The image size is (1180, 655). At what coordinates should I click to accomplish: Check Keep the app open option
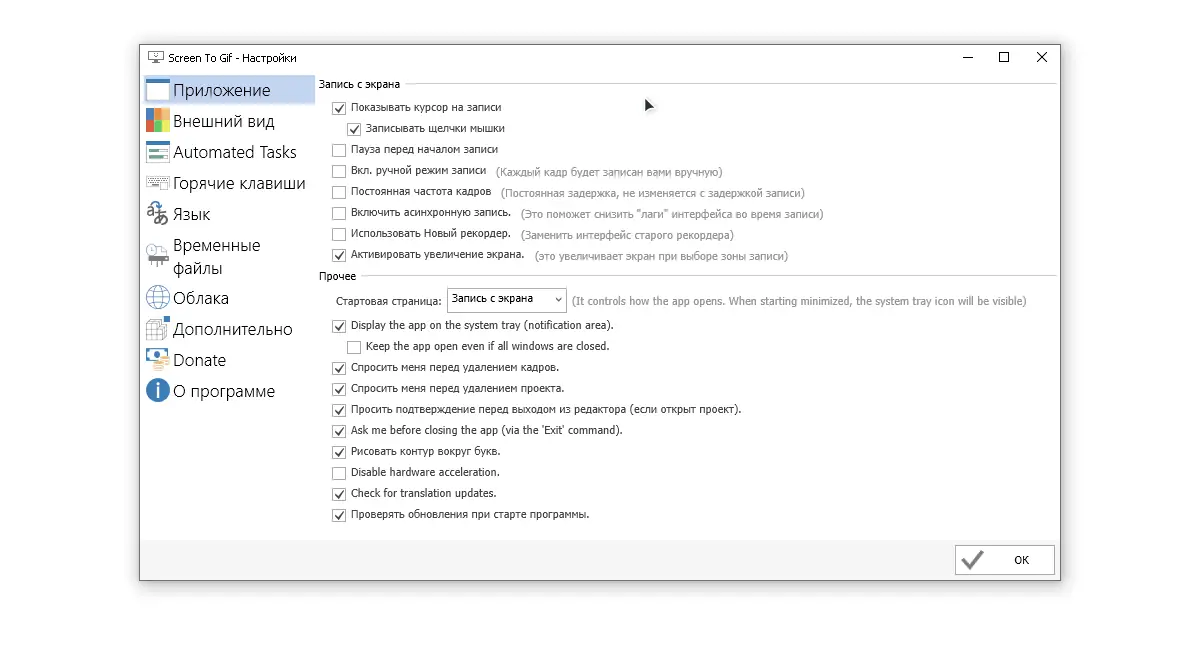[x=354, y=348]
